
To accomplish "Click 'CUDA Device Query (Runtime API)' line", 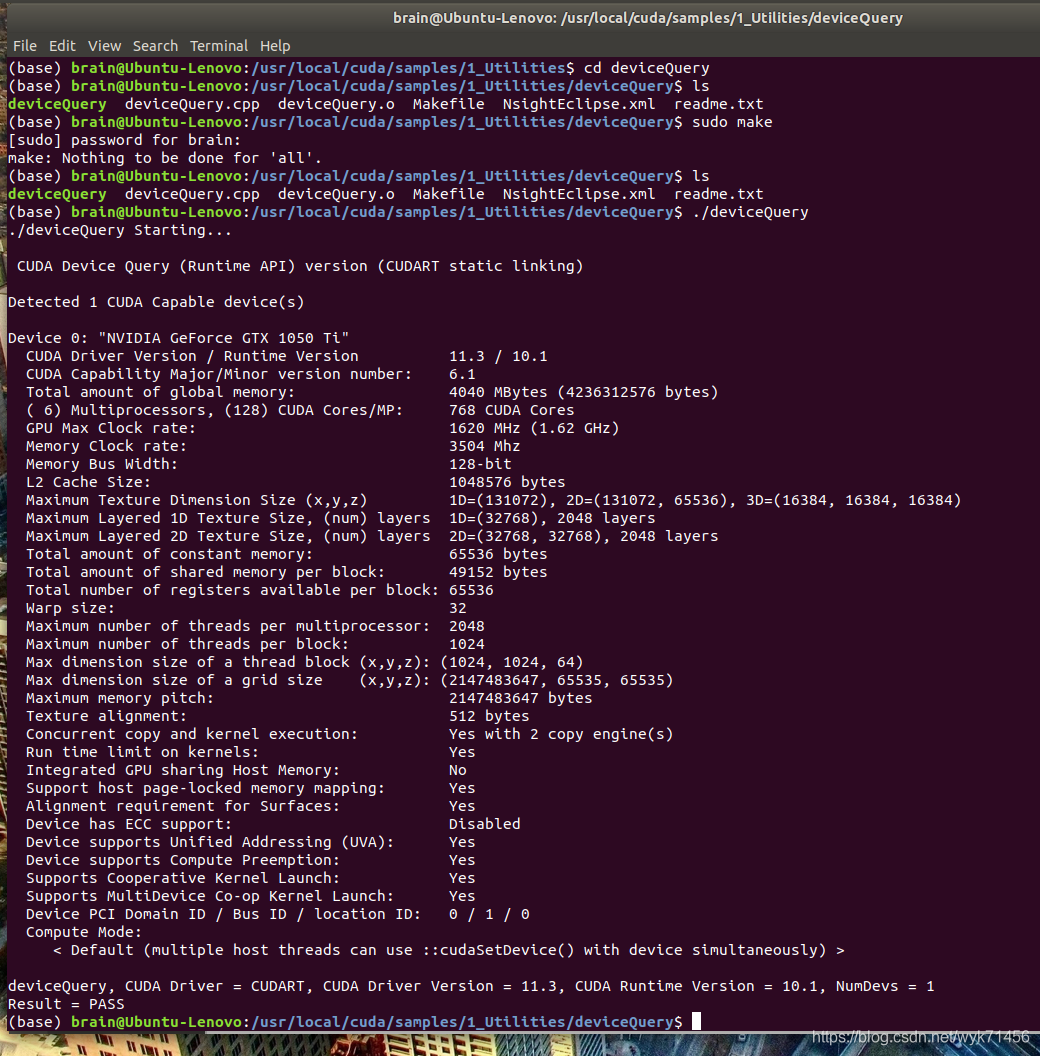I will click(x=300, y=266).
